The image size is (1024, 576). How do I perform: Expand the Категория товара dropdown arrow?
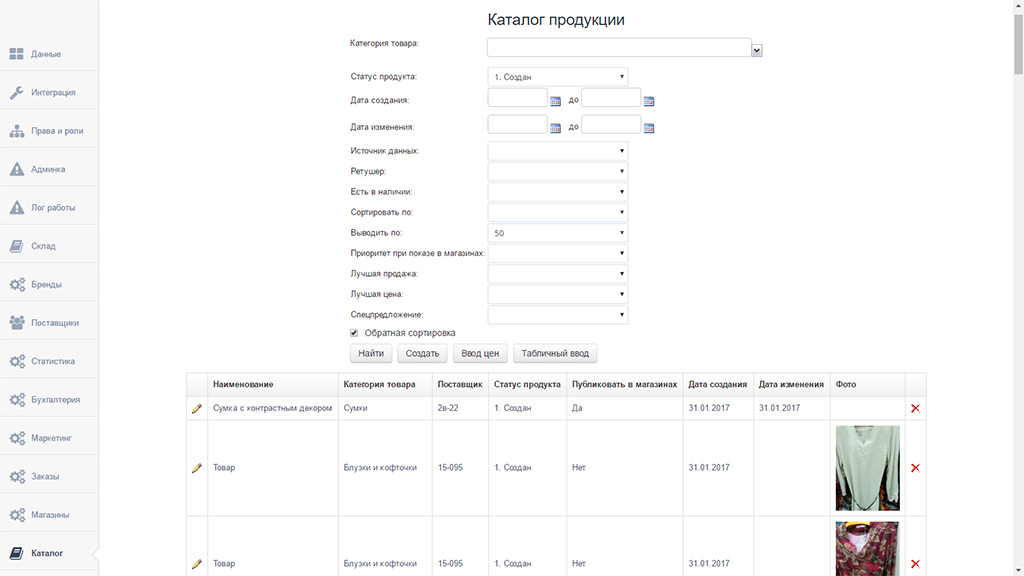pos(757,50)
